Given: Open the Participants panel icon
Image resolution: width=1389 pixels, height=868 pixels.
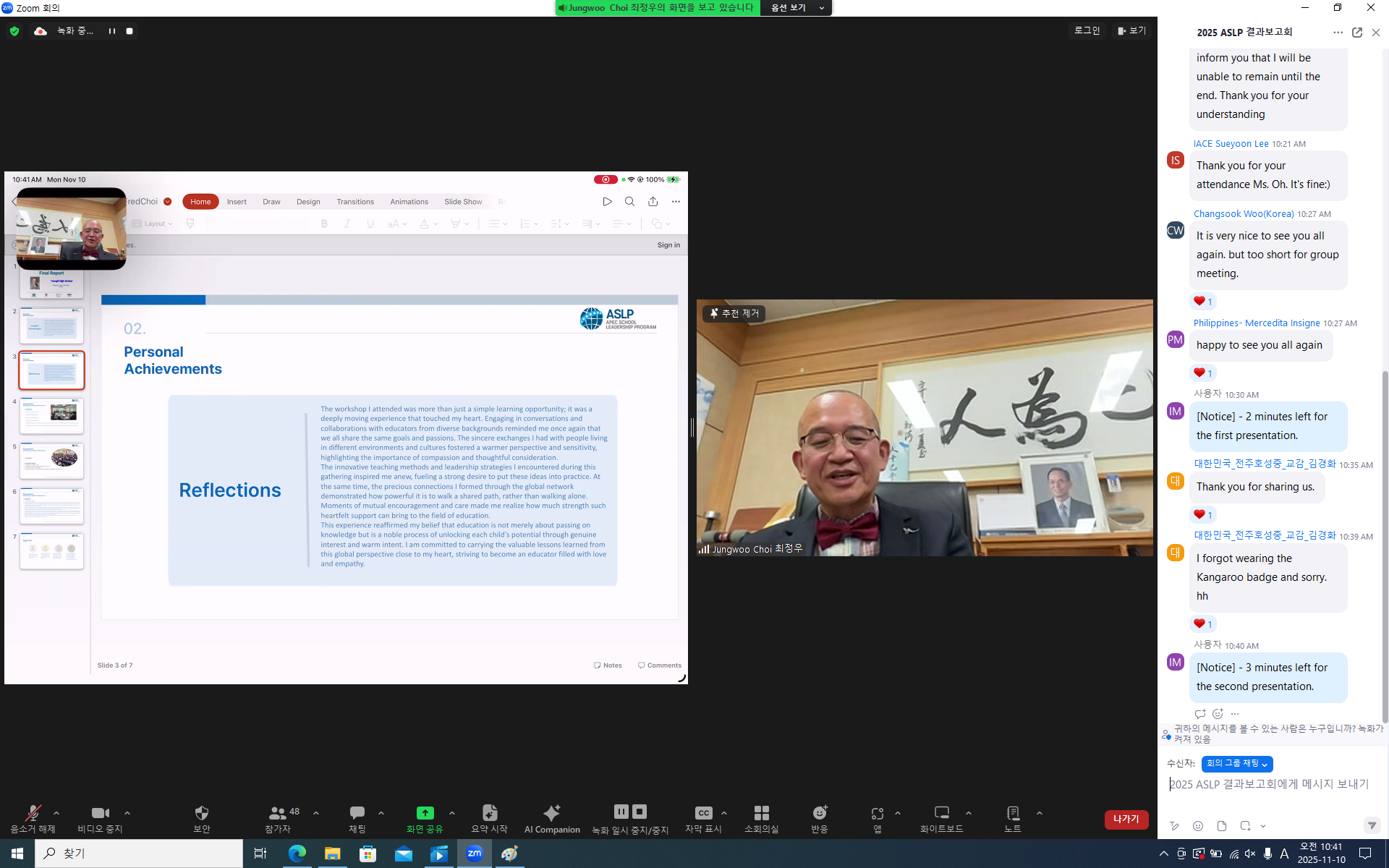Looking at the screenshot, I should click(x=277, y=814).
